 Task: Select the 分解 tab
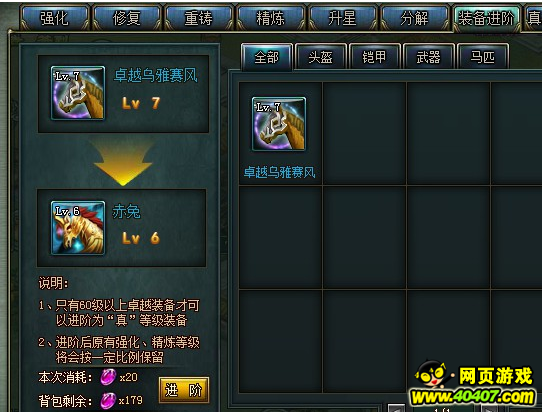coord(414,18)
